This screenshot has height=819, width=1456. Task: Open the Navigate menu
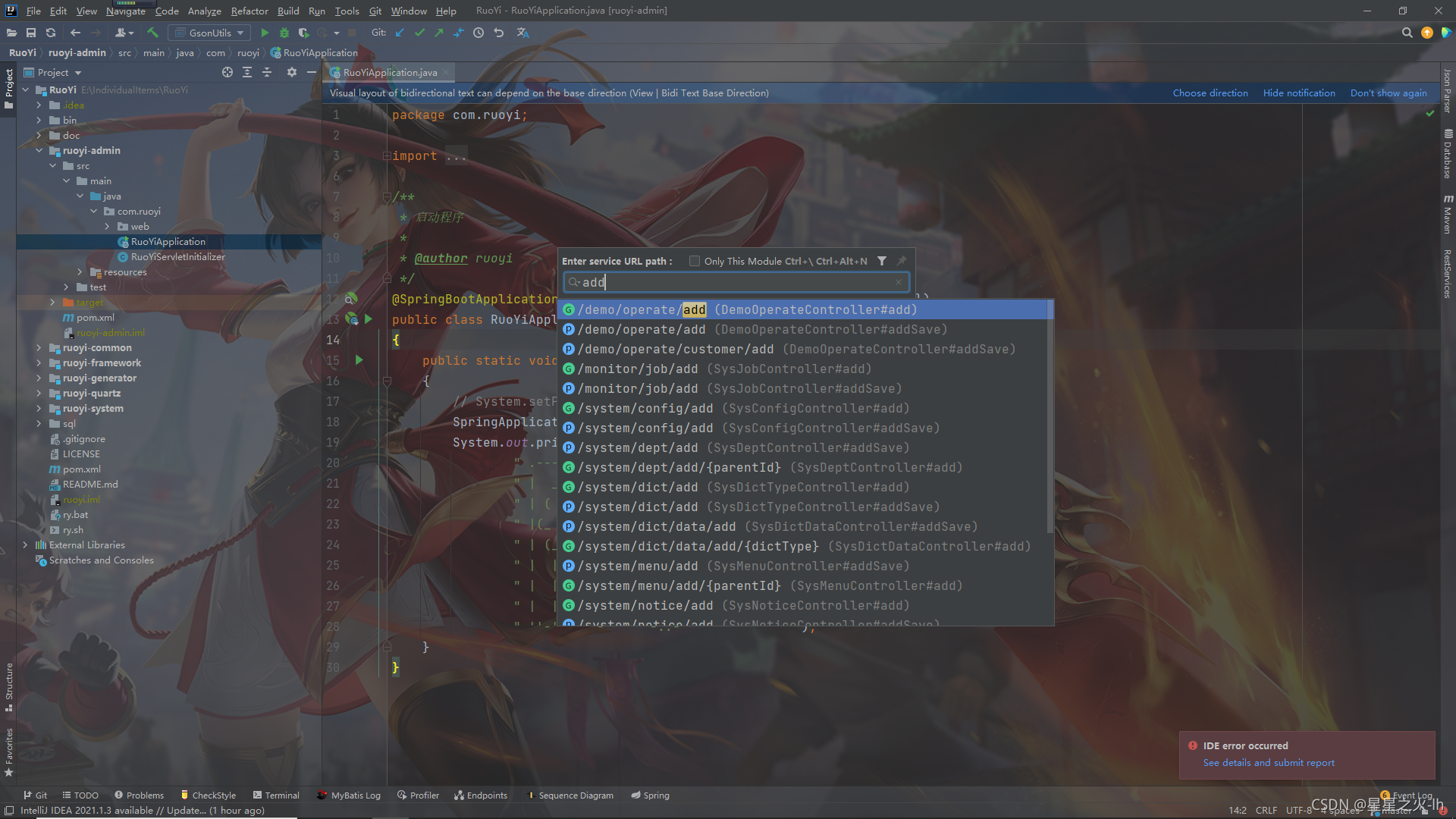point(125,11)
